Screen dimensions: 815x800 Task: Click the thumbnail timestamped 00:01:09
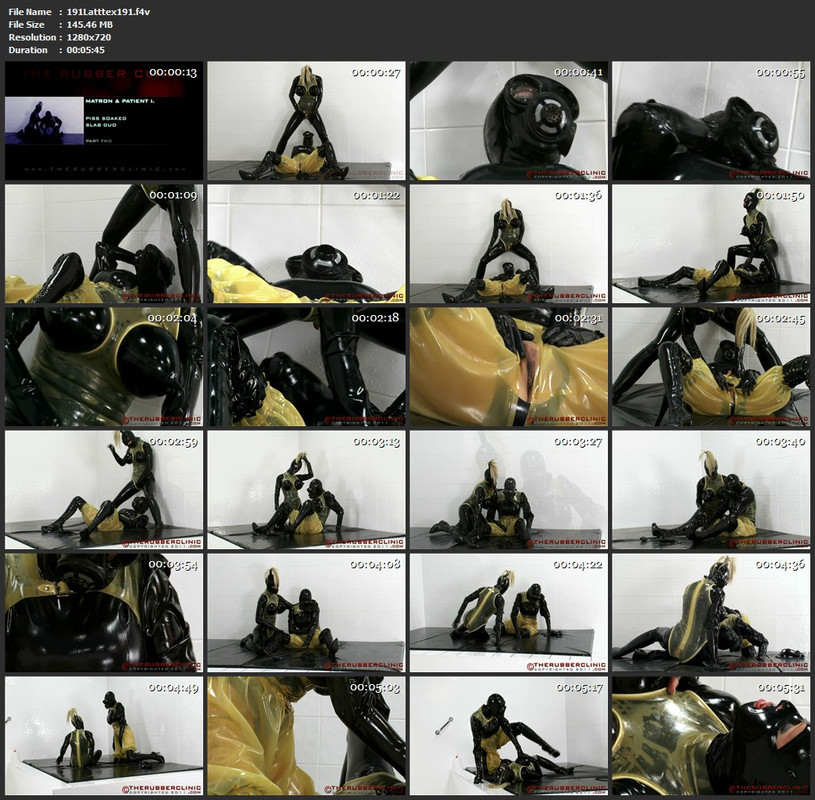(104, 244)
